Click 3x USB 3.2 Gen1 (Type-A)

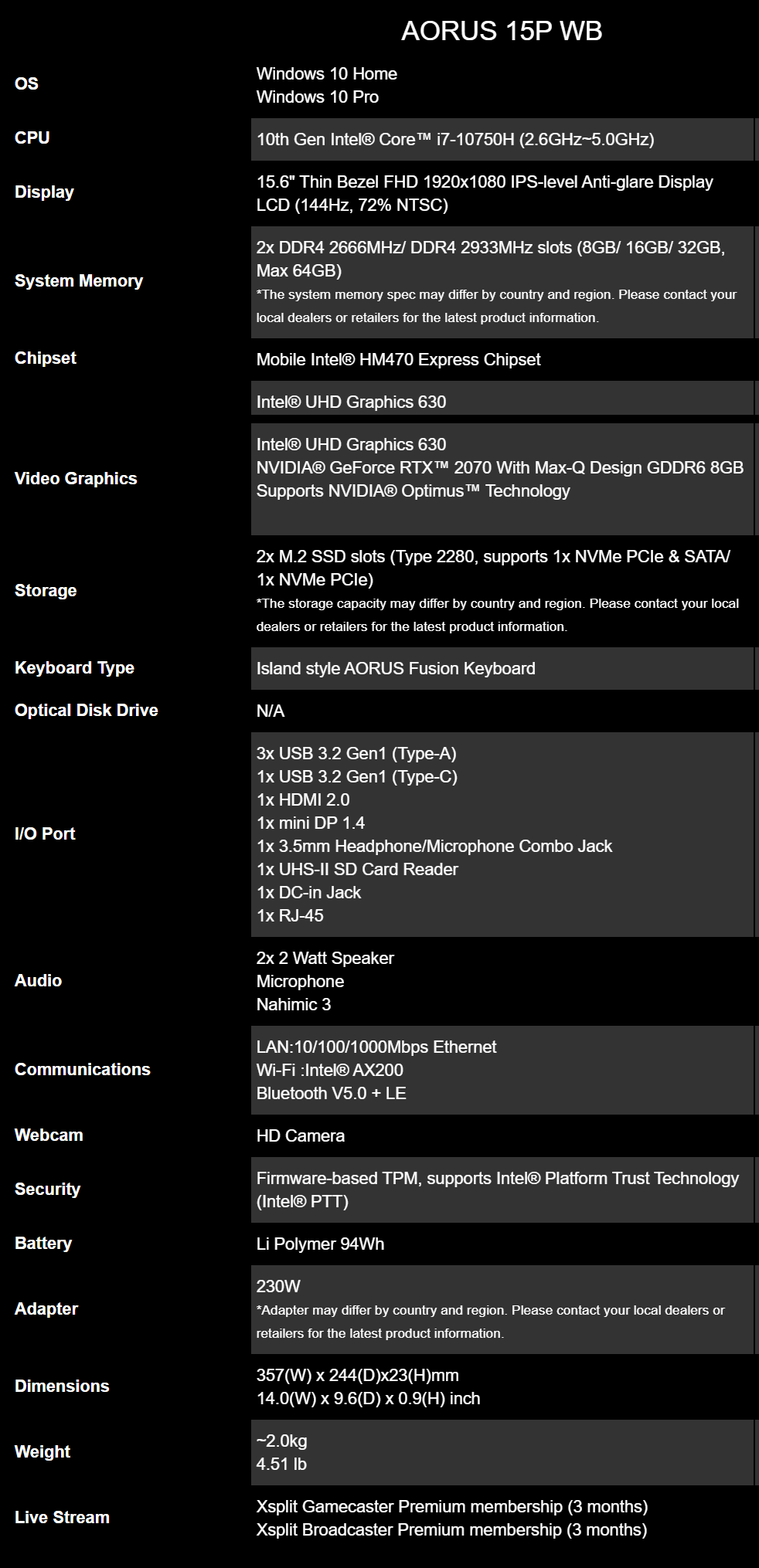click(356, 754)
